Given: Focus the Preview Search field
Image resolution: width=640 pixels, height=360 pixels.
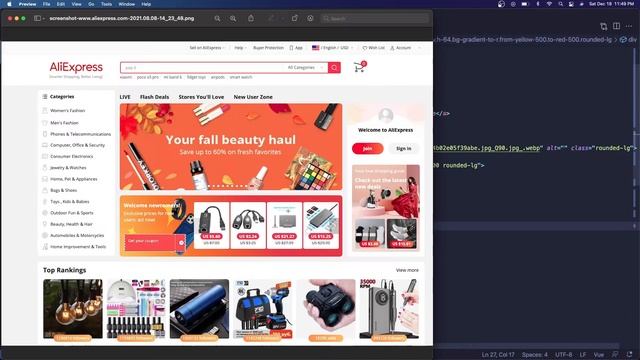Looking at the screenshot, I should [375, 18].
